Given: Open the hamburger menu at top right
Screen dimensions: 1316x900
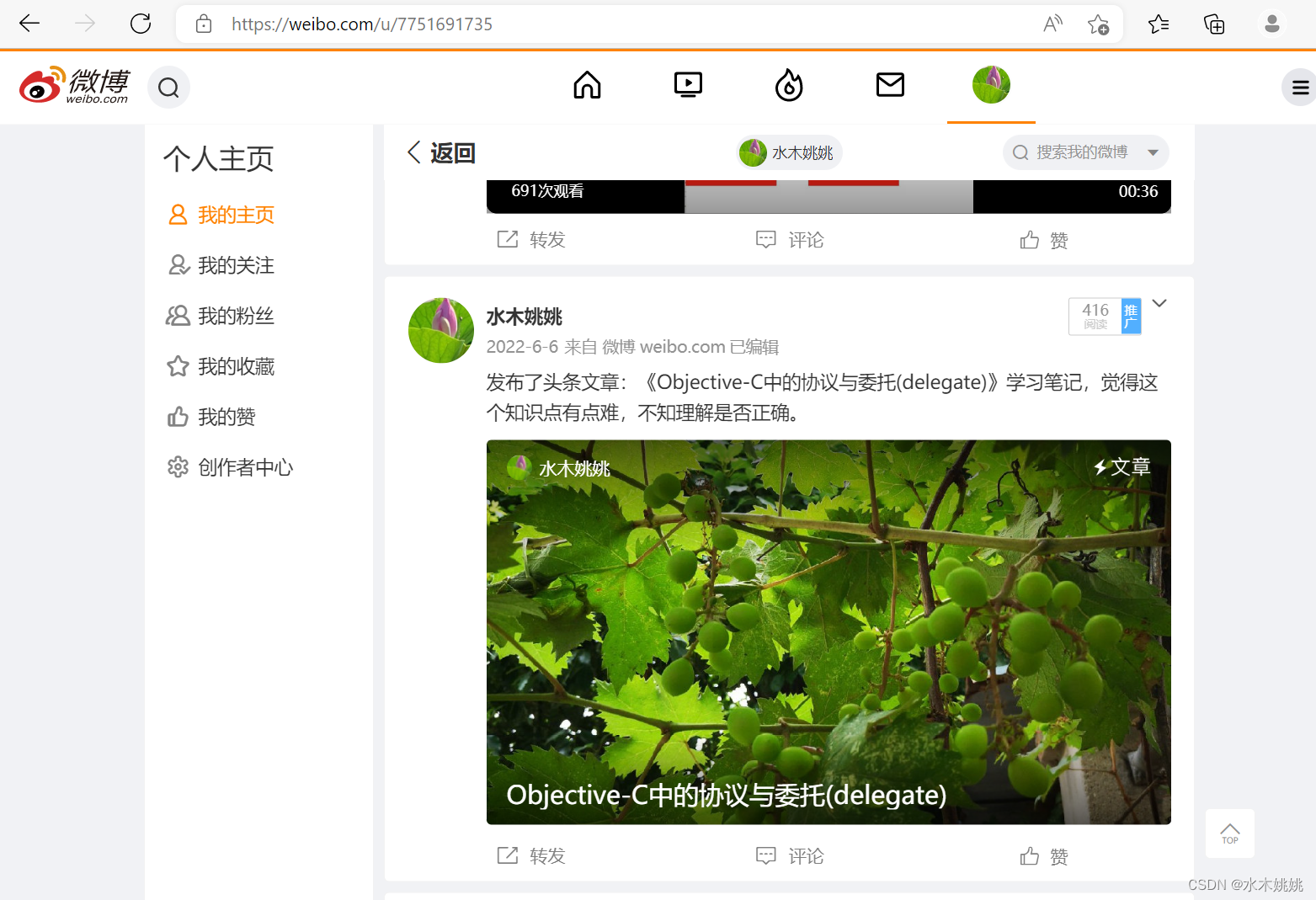Looking at the screenshot, I should [x=1300, y=88].
